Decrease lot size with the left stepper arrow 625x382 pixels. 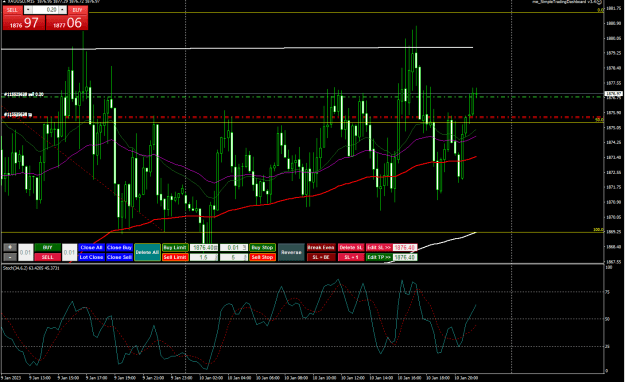(x=28, y=10)
